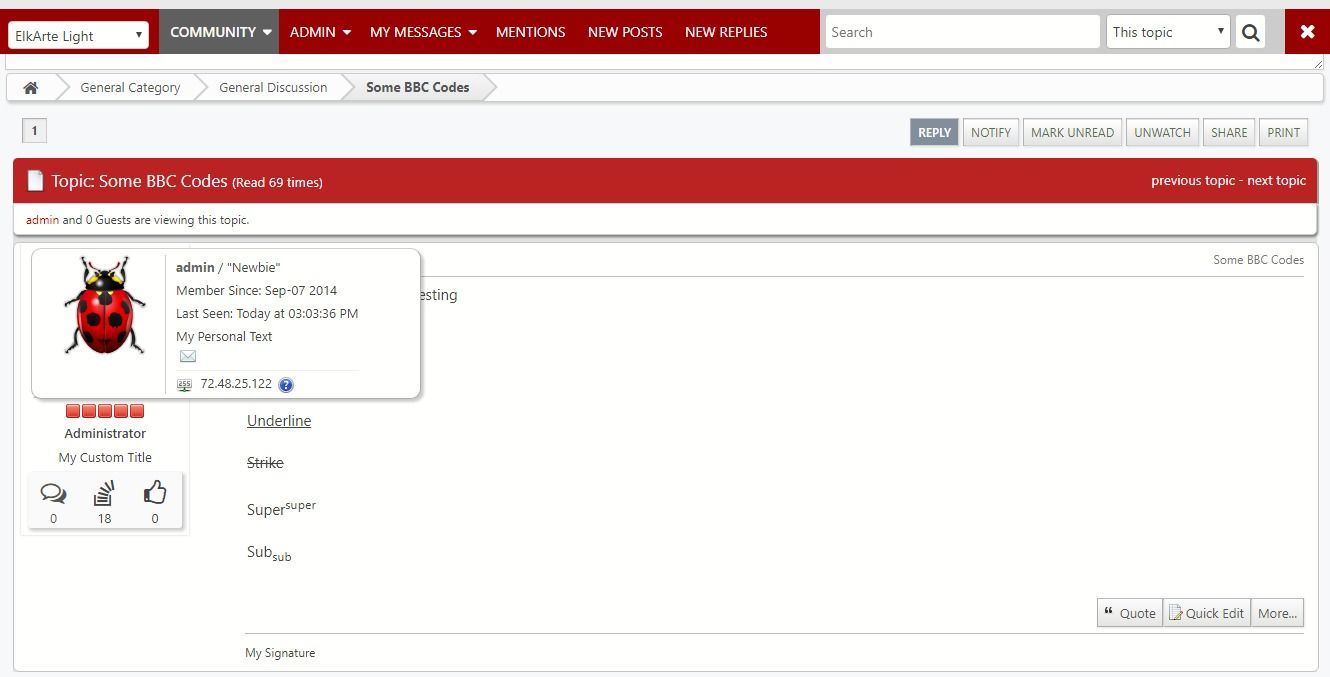Go to next topic link
The width and height of the screenshot is (1330, 677).
click(x=1276, y=181)
